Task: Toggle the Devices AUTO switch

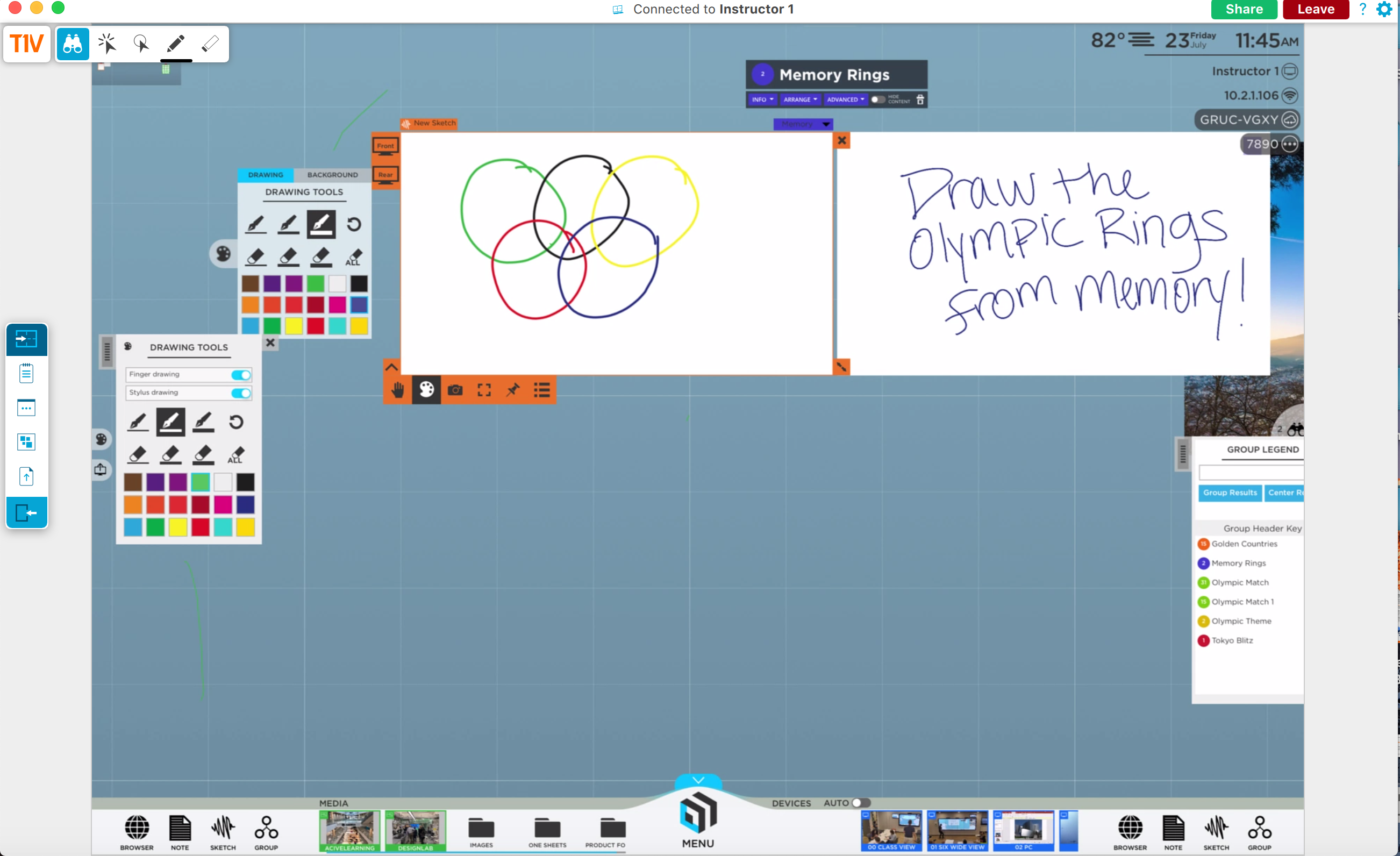Action: 861,803
